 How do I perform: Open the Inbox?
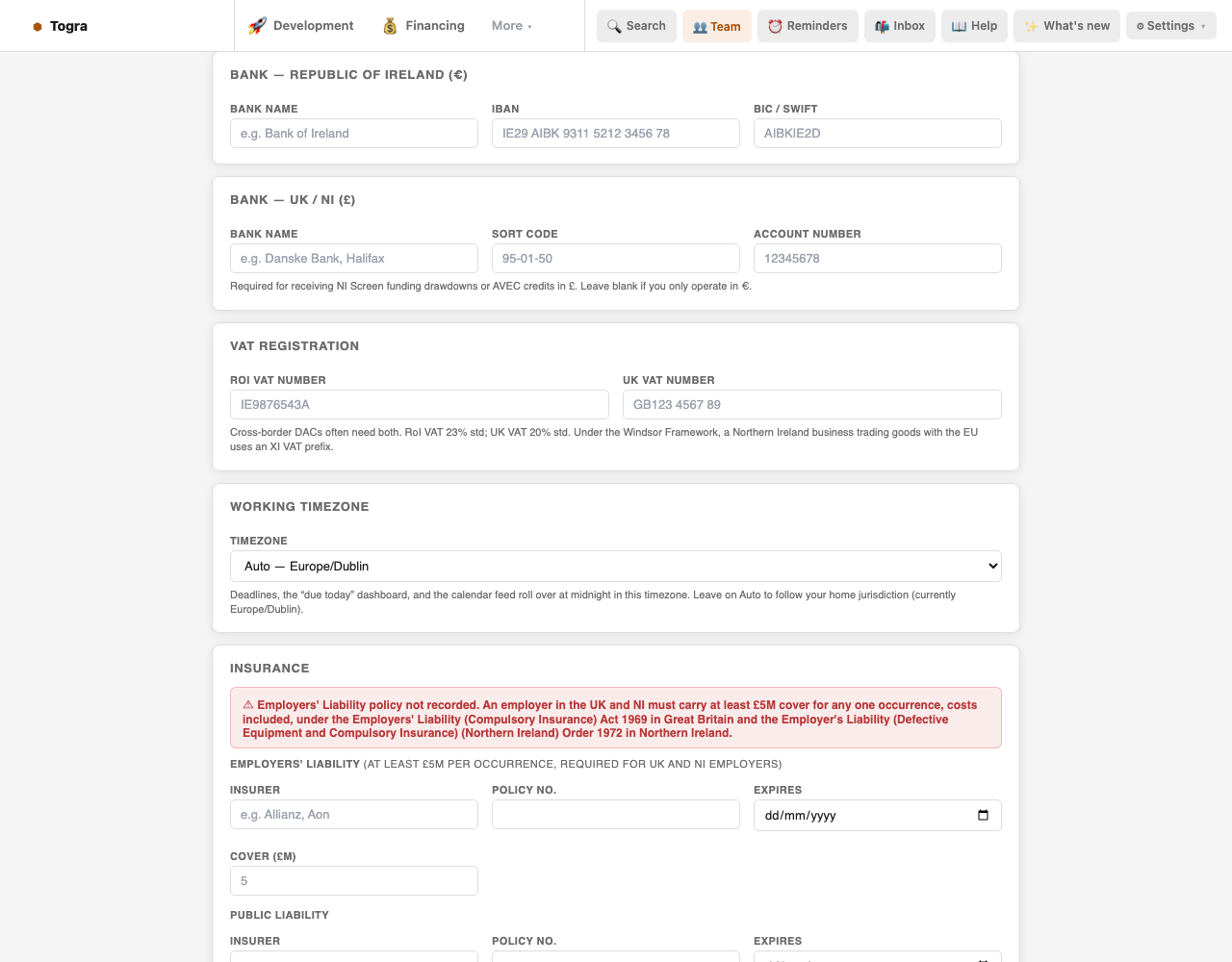click(x=900, y=26)
